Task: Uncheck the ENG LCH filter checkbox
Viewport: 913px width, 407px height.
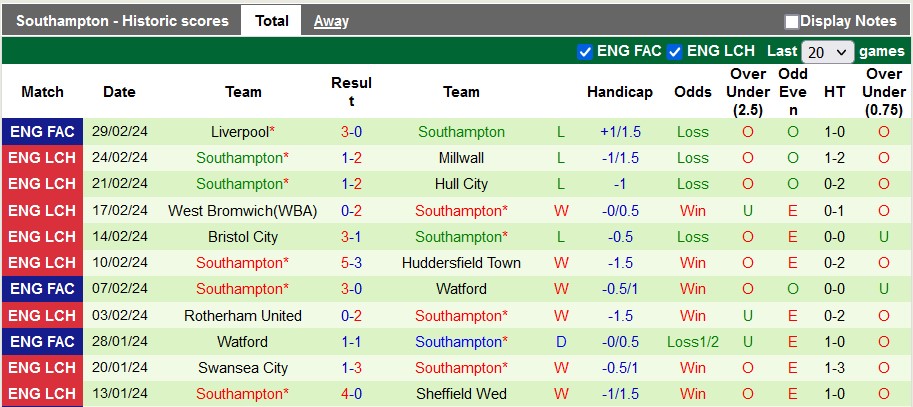Action: tap(675, 52)
